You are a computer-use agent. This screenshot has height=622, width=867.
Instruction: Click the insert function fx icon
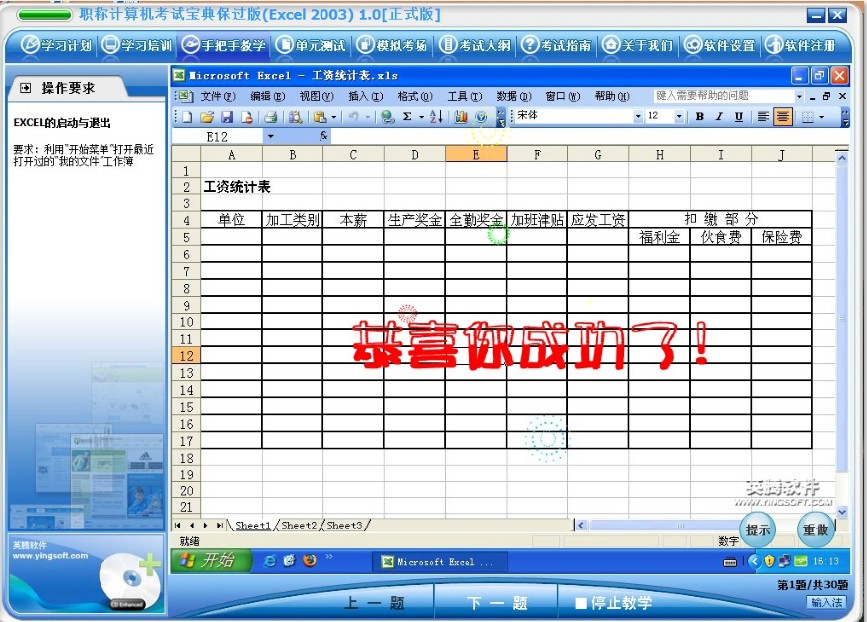[x=323, y=136]
